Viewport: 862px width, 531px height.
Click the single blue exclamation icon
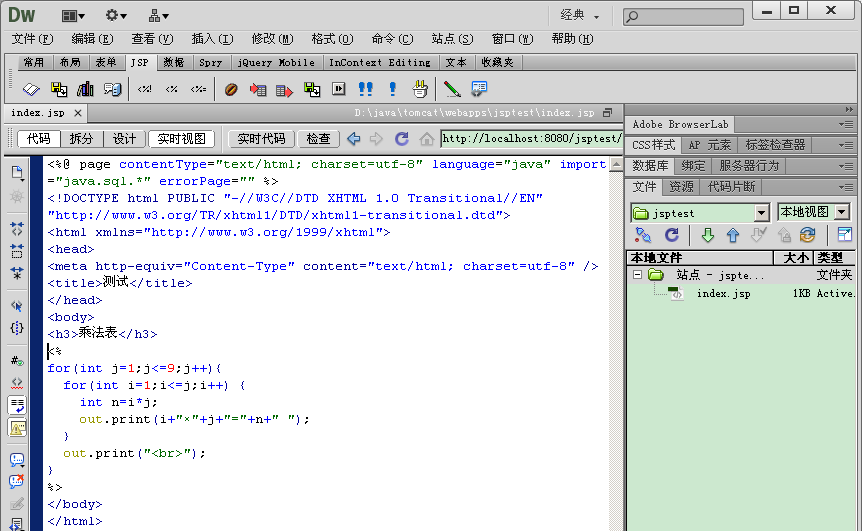(393, 88)
